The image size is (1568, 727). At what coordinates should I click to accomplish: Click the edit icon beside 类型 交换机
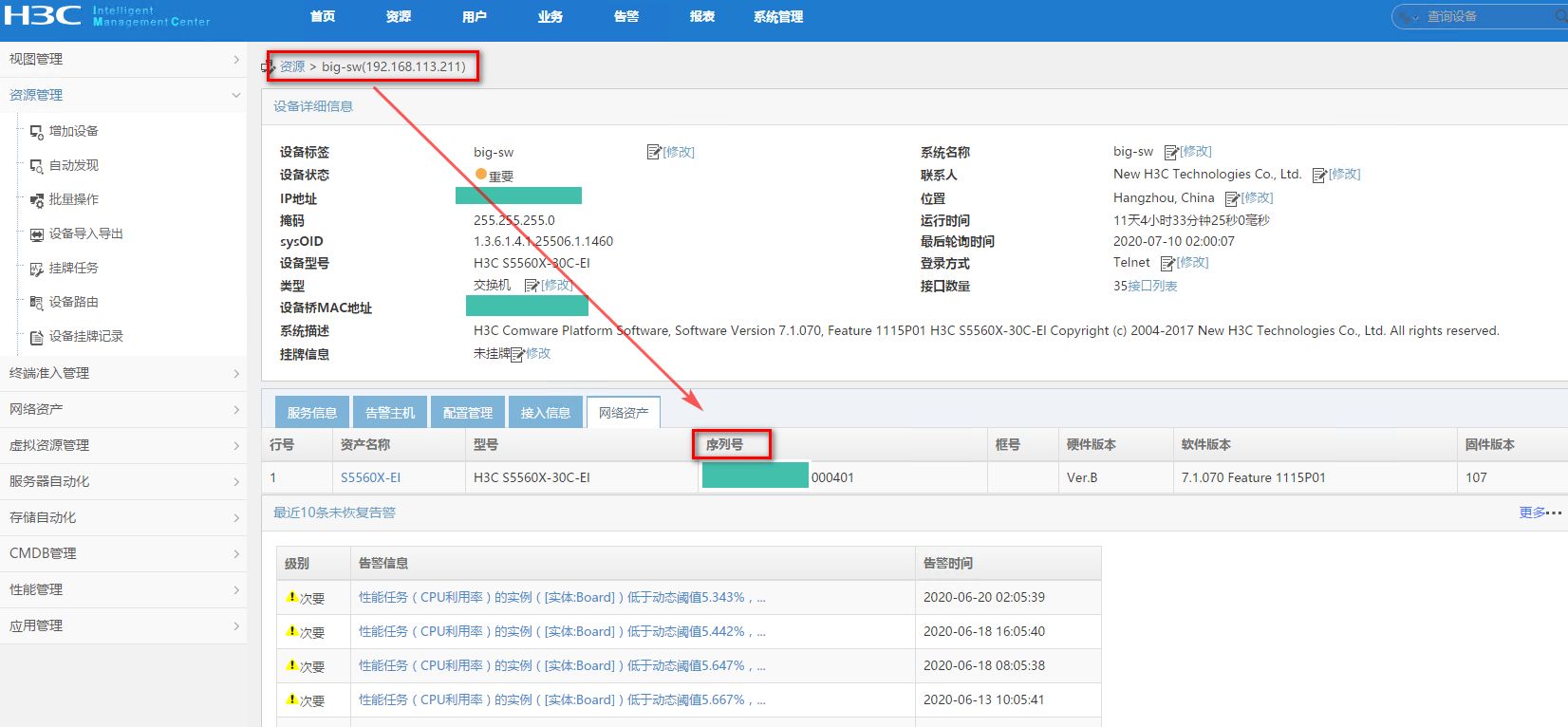click(x=532, y=286)
